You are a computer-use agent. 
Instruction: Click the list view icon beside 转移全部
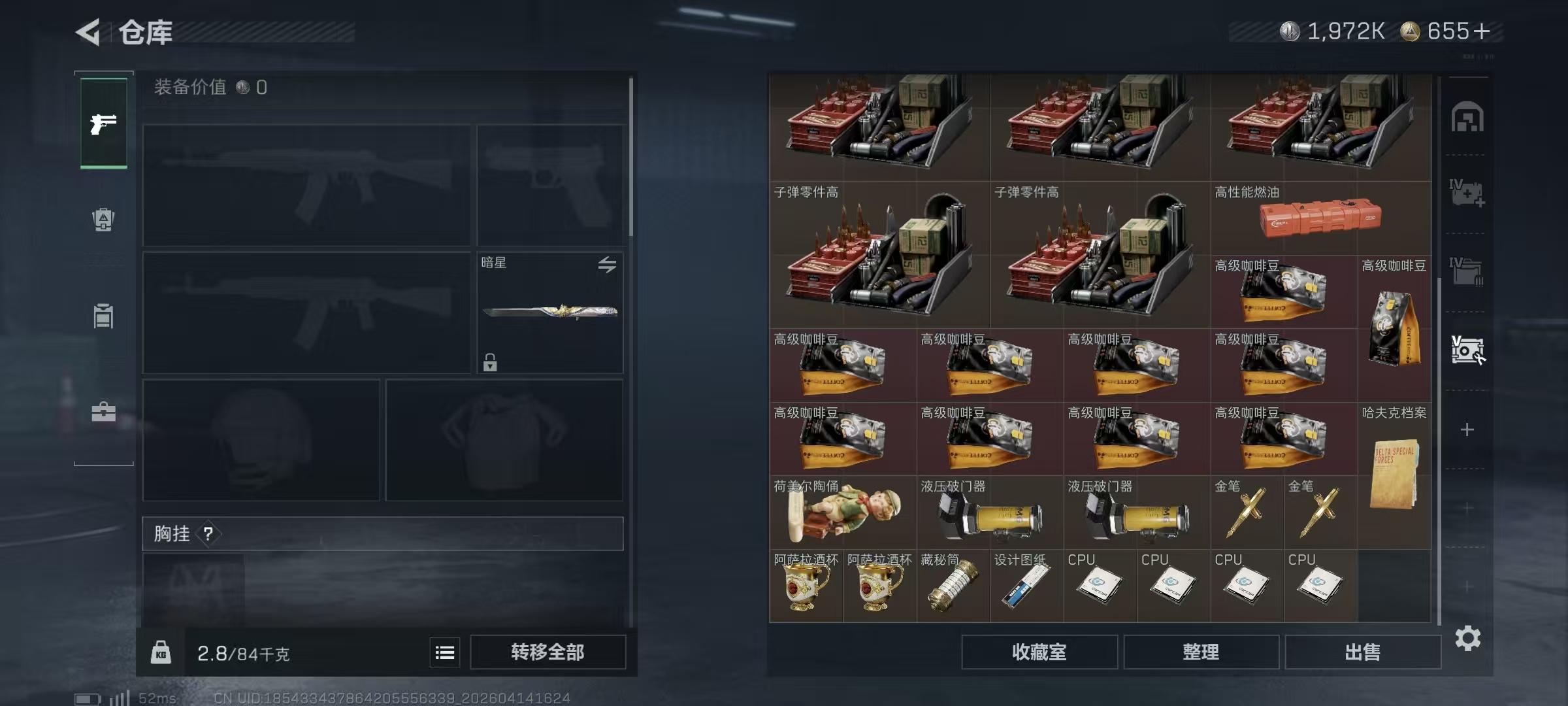click(445, 652)
